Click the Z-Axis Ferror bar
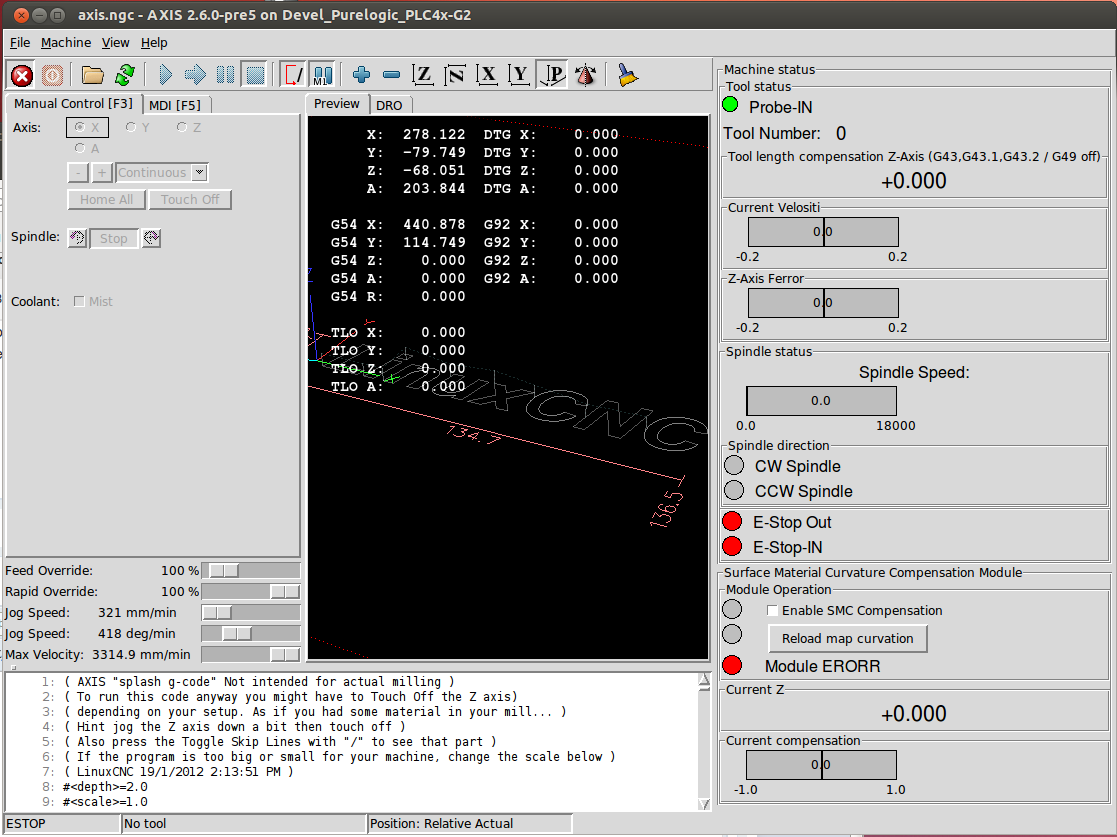The height and width of the screenshot is (837, 1117). 823,303
